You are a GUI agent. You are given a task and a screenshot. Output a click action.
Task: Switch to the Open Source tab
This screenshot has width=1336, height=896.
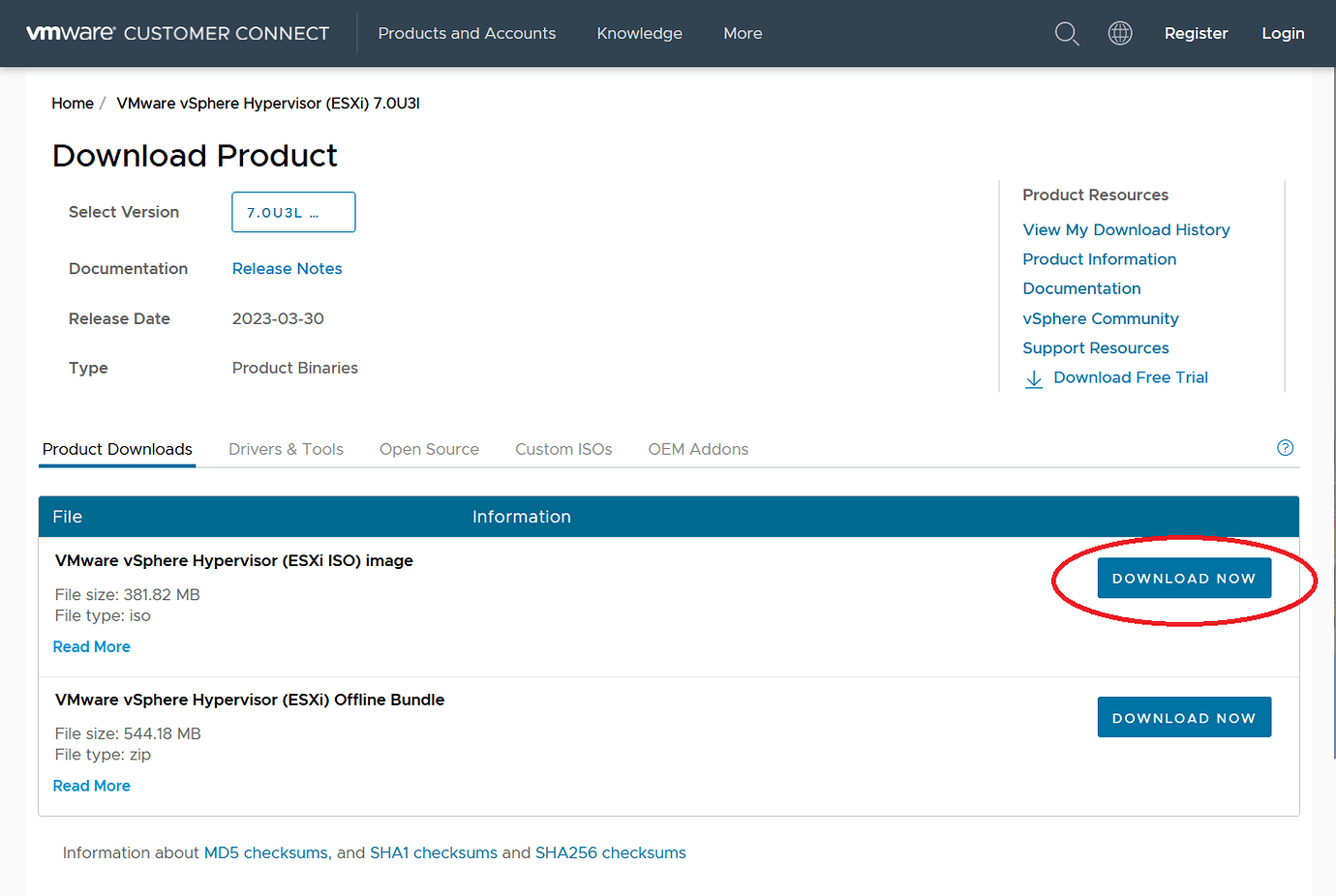tap(429, 449)
